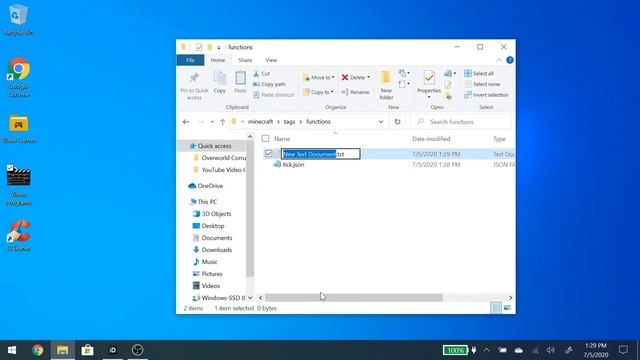Click inside the filename rename box
Image resolution: width=640 pixels, height=360 pixels.
click(x=321, y=154)
